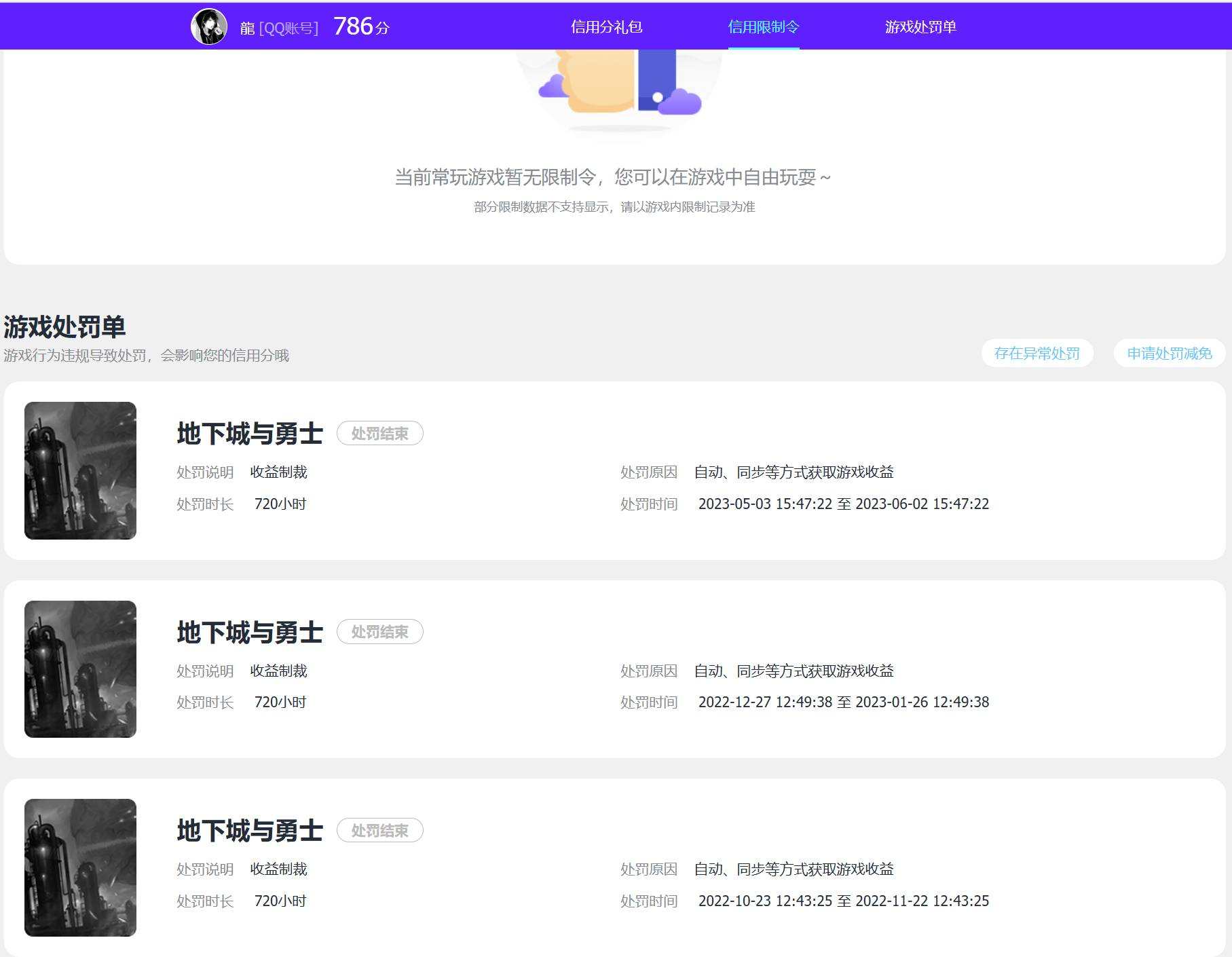
Task: Click the 部分限制数据不支持显示 note
Action: [614, 207]
